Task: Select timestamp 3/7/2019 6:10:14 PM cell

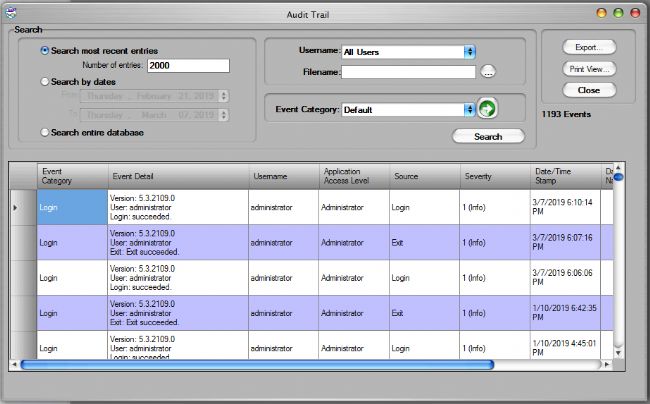Action: pyautogui.click(x=565, y=207)
